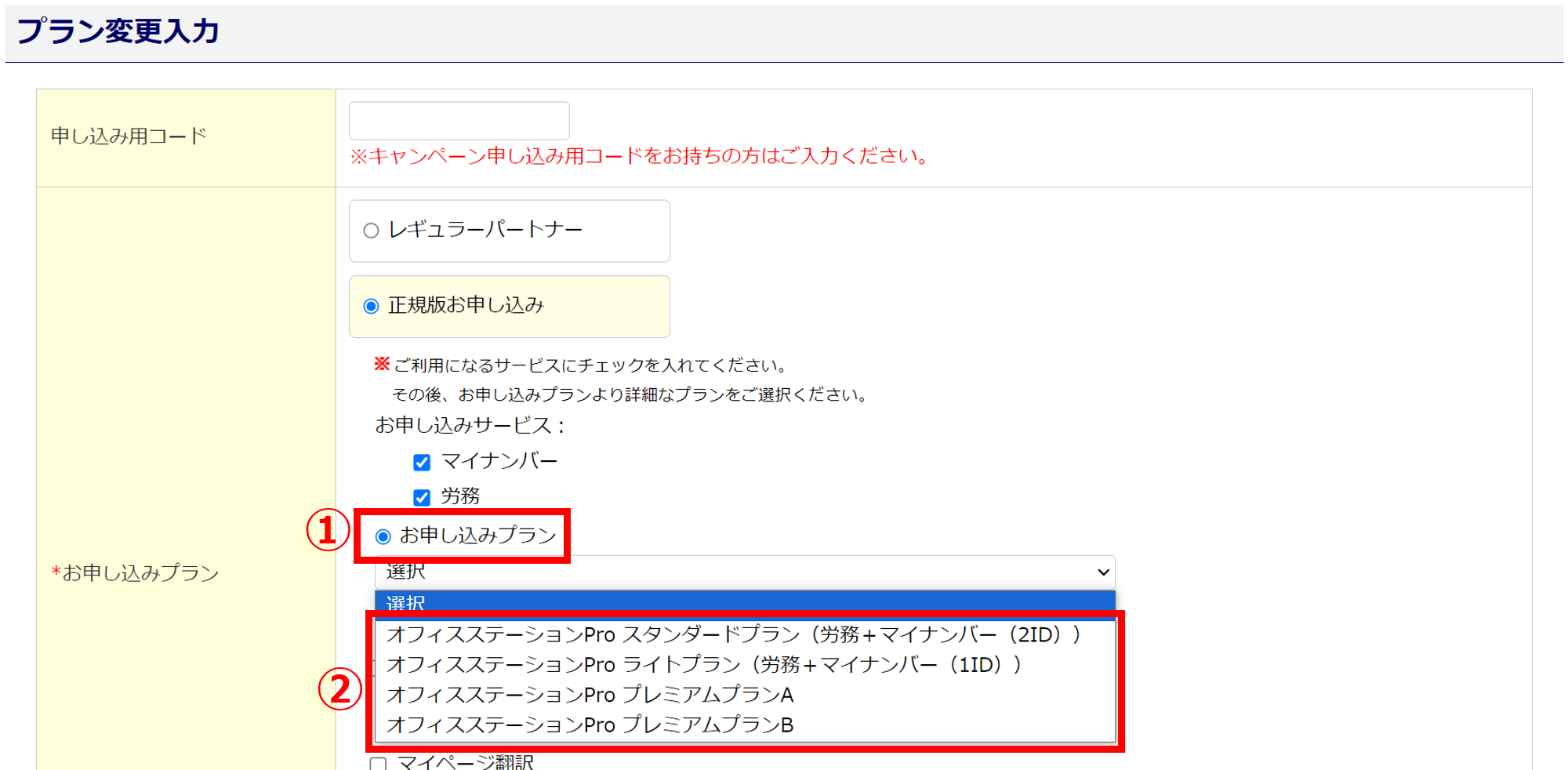
Task: Click the red campaign code notice text
Action: coord(639,156)
